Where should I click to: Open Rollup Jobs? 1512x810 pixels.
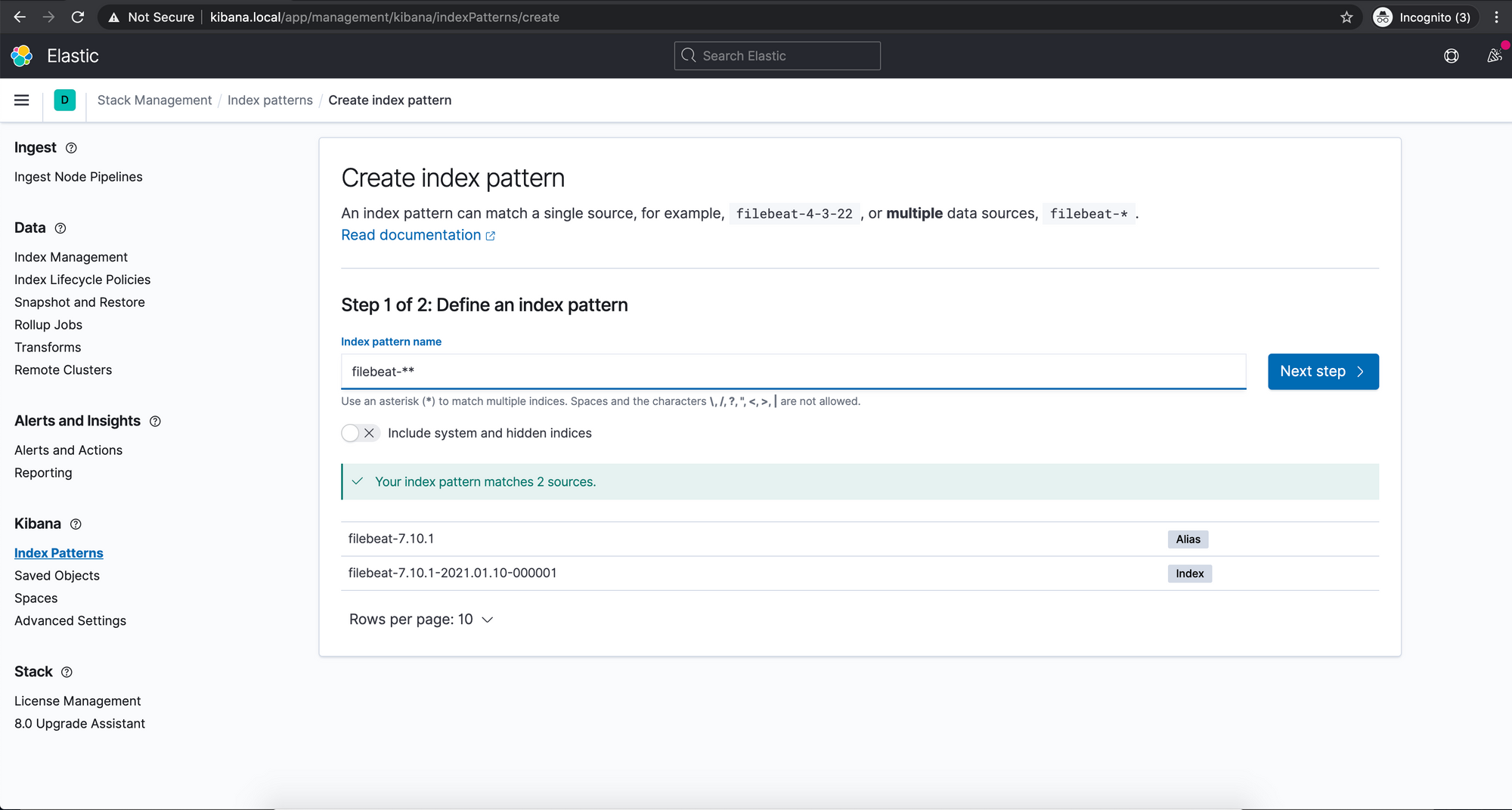pyautogui.click(x=48, y=325)
